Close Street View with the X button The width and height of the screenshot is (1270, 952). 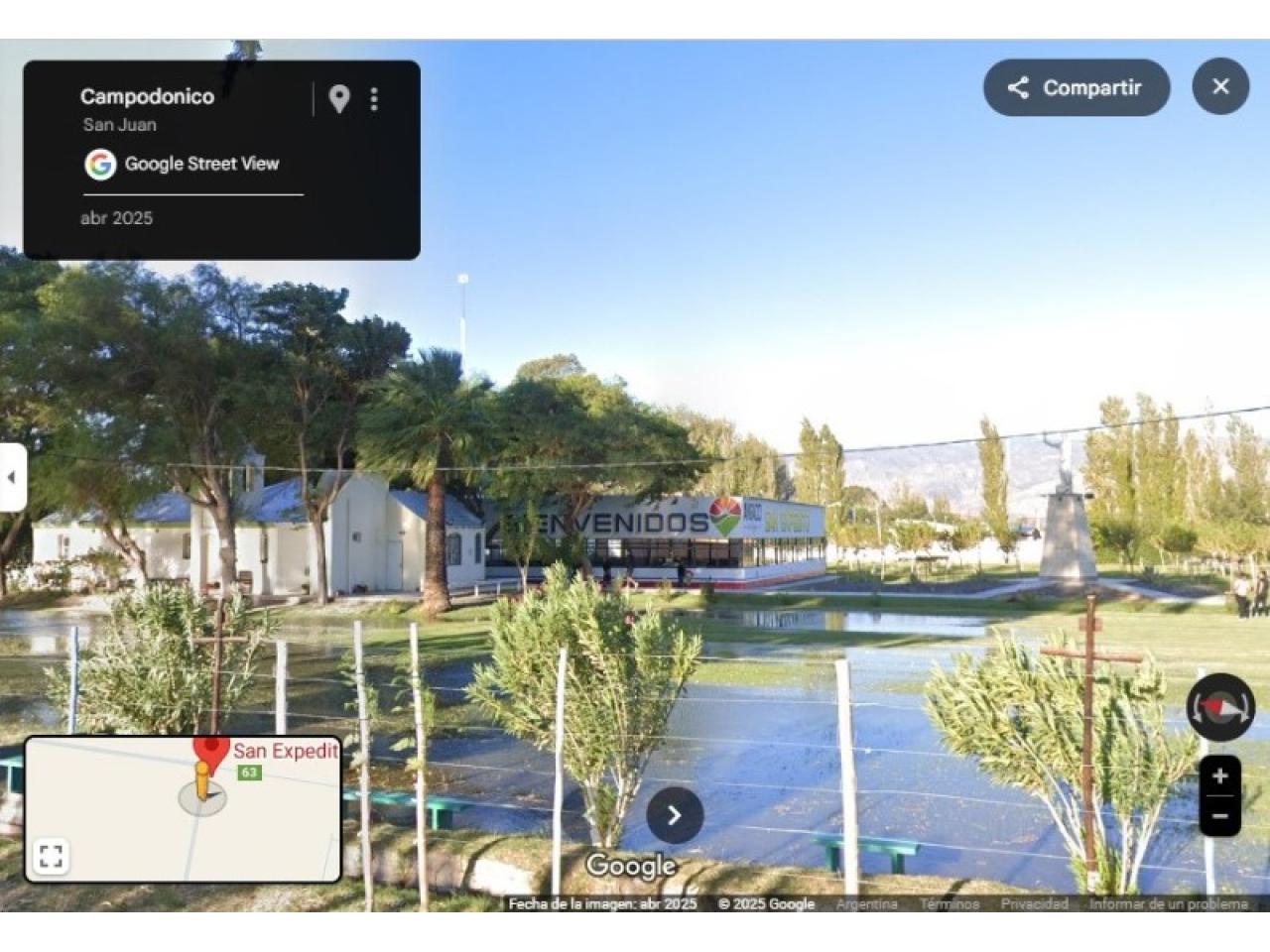1220,86
